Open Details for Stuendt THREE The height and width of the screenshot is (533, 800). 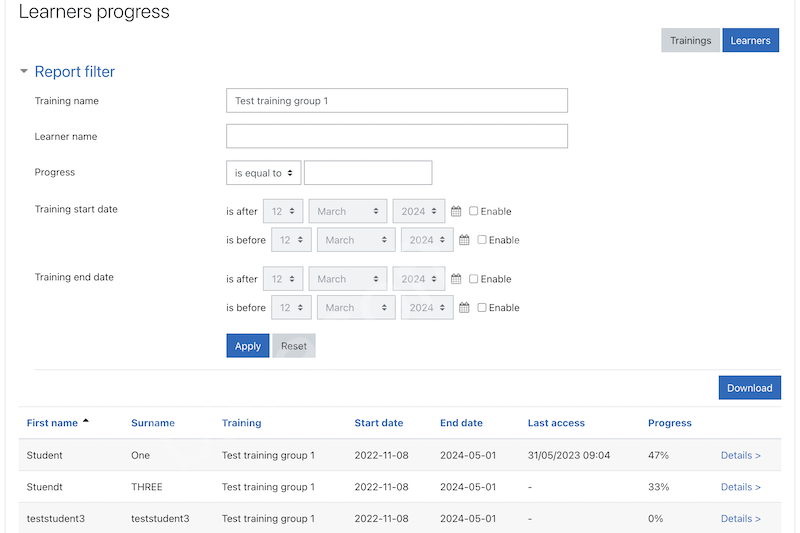click(x=740, y=487)
